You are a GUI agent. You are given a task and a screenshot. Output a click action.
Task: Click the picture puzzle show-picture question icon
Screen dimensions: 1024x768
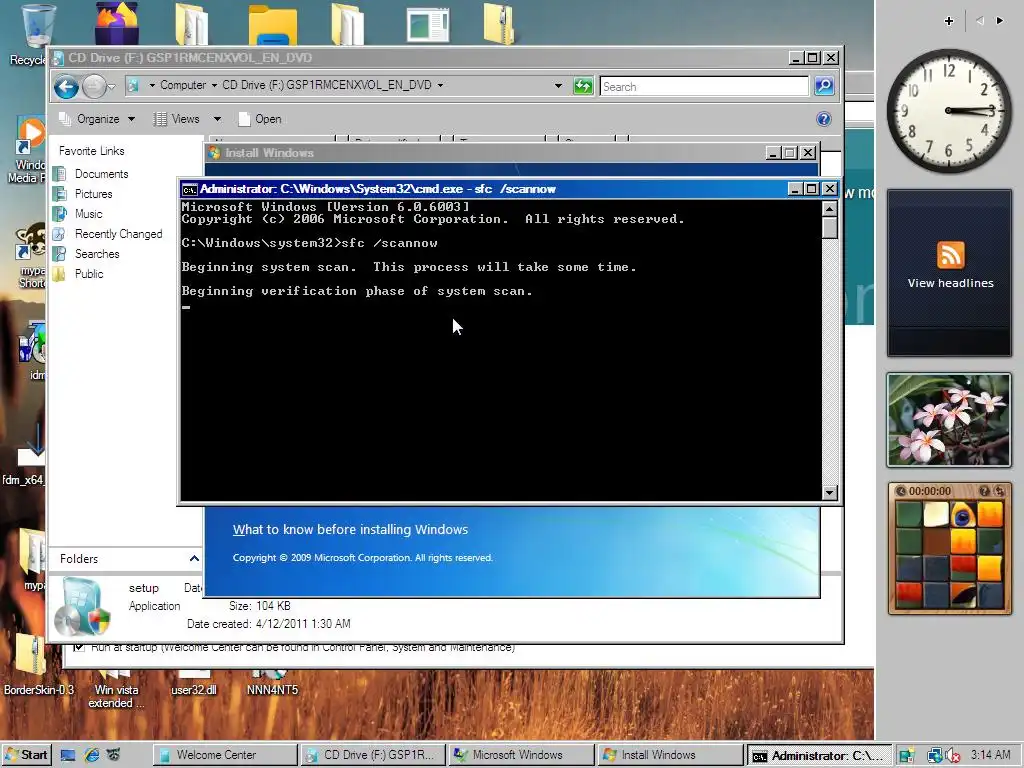tap(984, 491)
